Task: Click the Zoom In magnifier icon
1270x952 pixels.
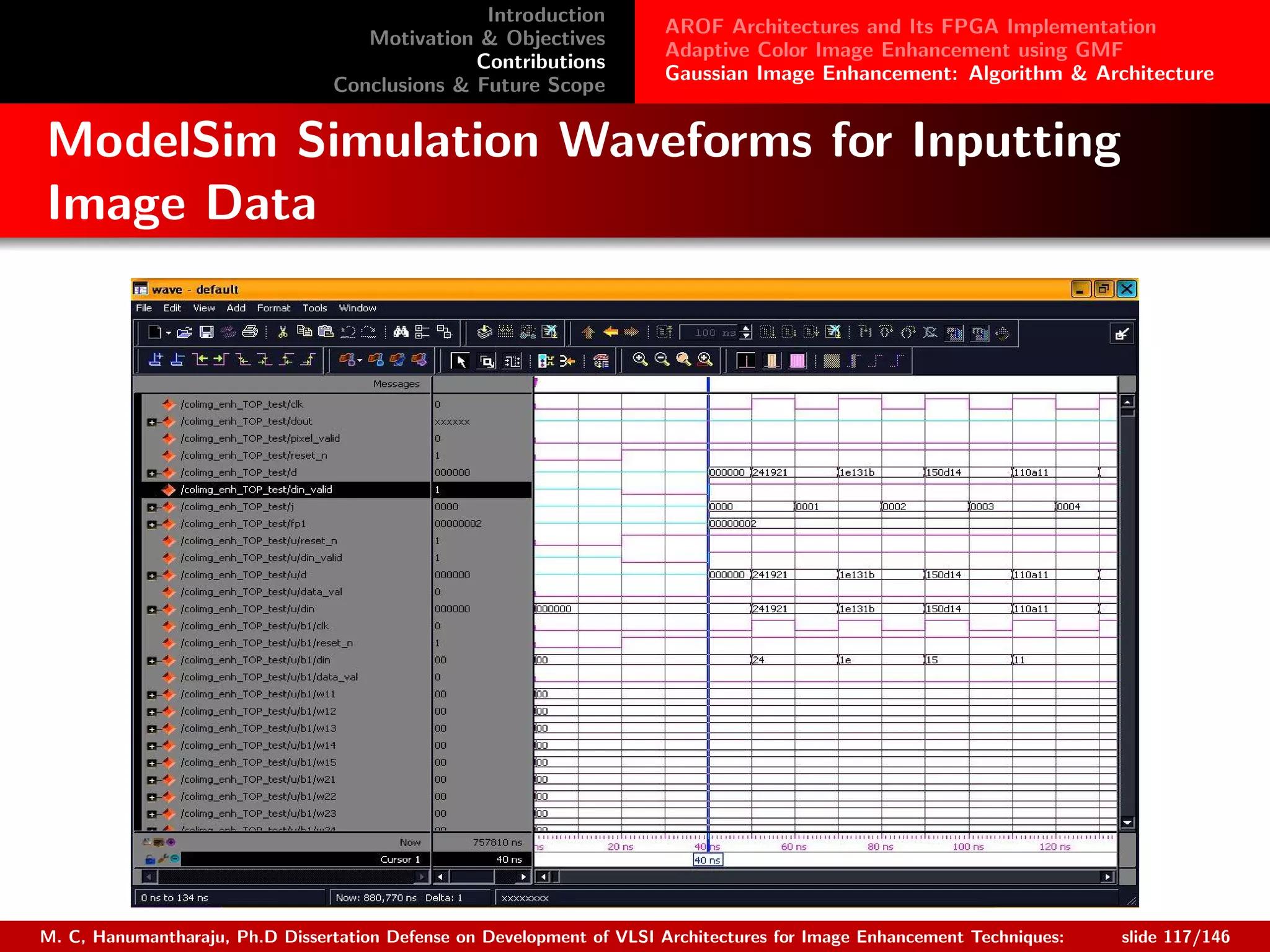Action: [x=640, y=359]
